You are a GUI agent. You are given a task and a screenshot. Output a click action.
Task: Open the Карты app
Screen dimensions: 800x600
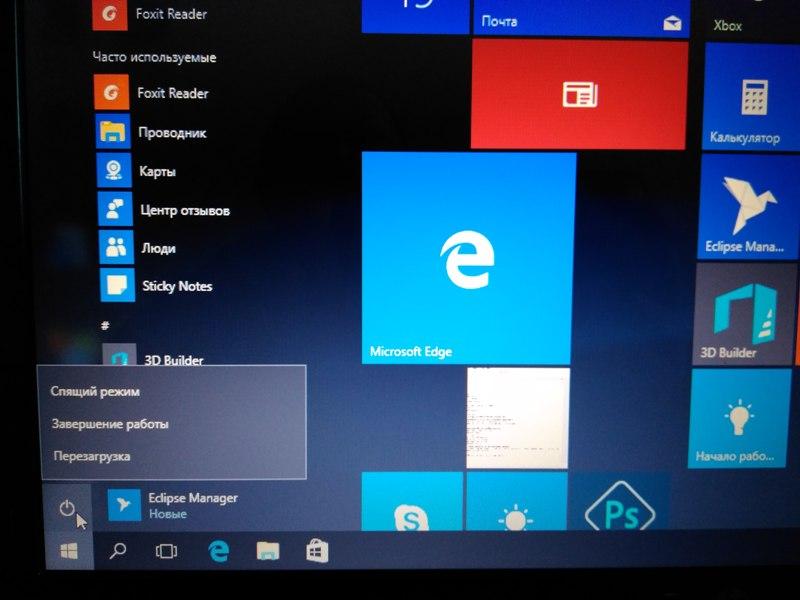[137, 170]
